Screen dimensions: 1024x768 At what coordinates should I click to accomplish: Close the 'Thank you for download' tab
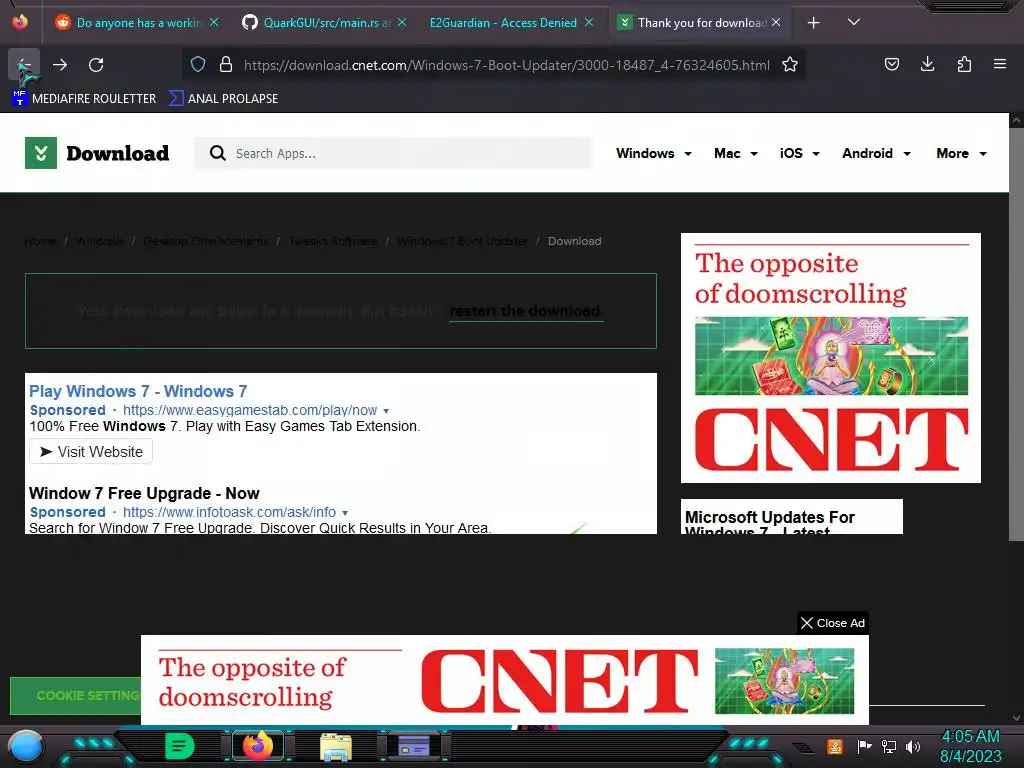pos(776,23)
